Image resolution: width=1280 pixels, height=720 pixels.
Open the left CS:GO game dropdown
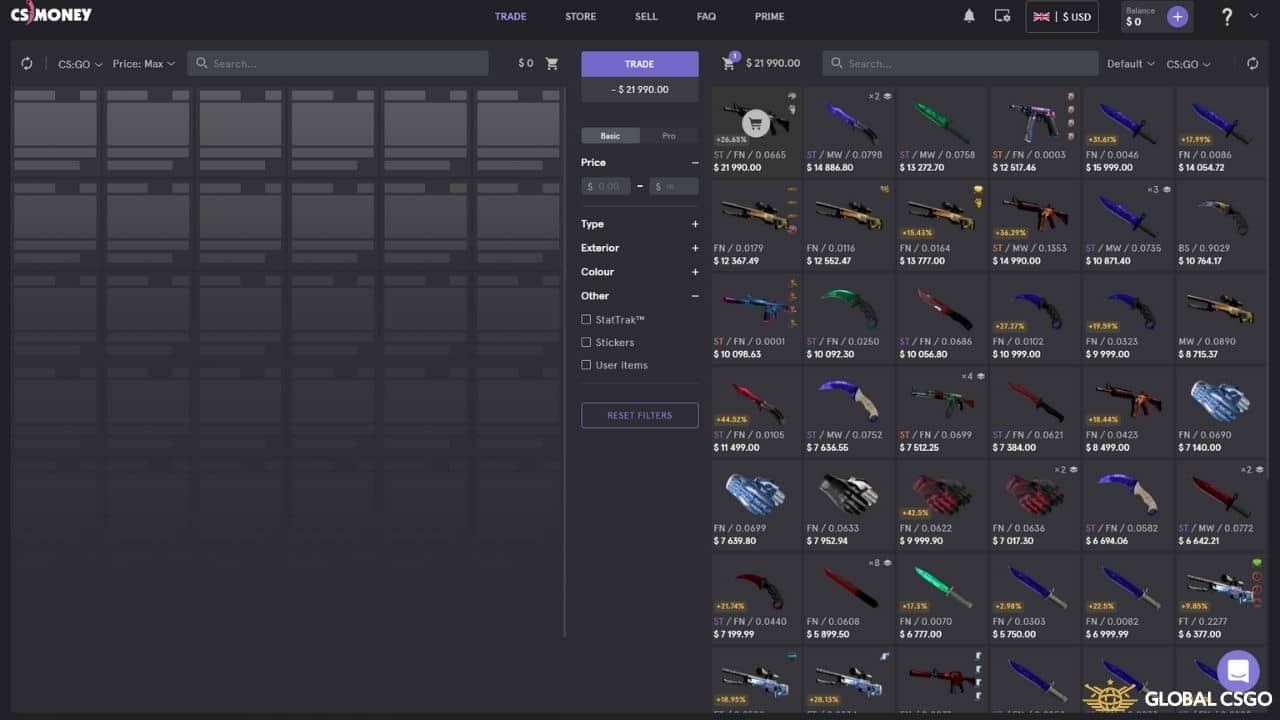(x=80, y=64)
